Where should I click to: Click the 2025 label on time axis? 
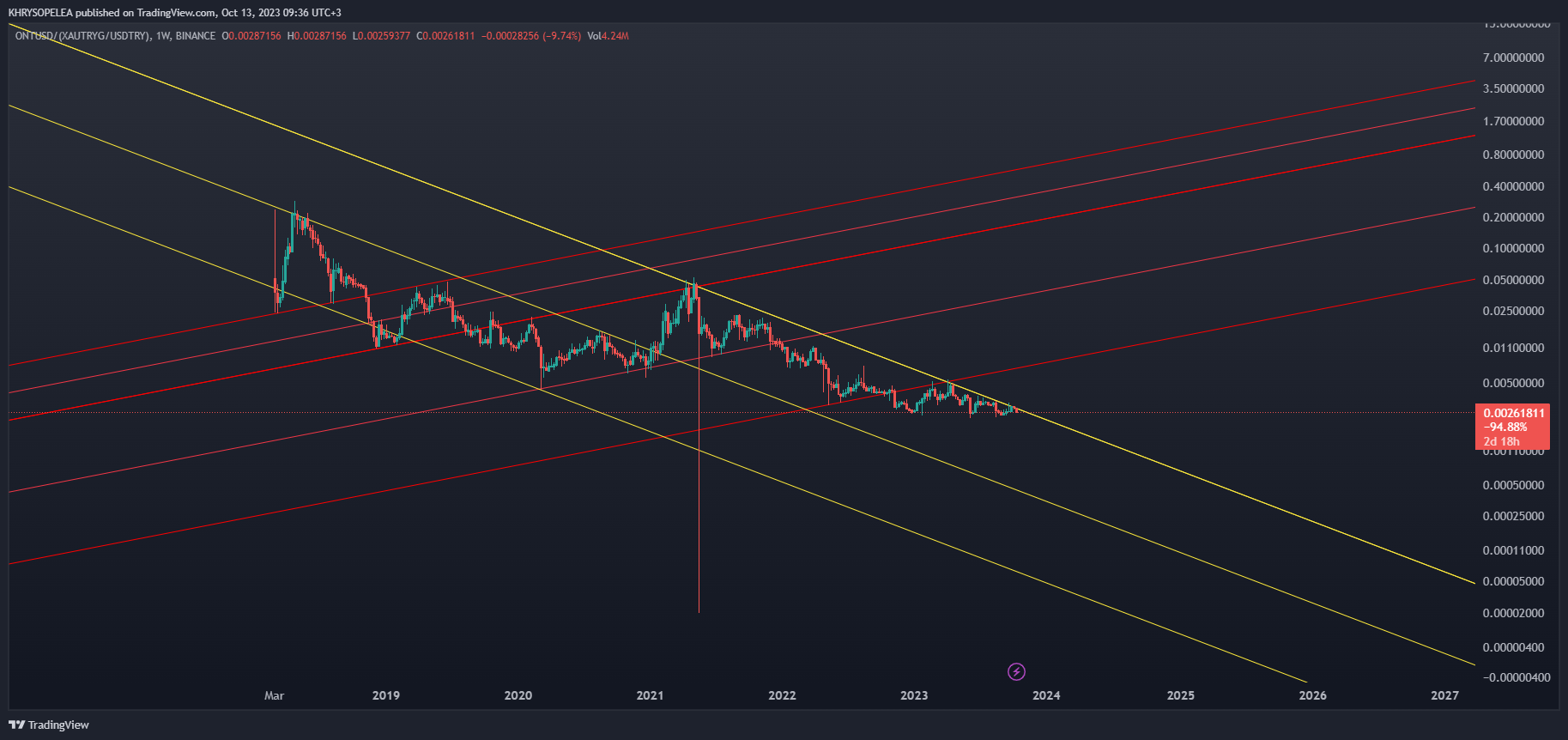click(x=1181, y=695)
